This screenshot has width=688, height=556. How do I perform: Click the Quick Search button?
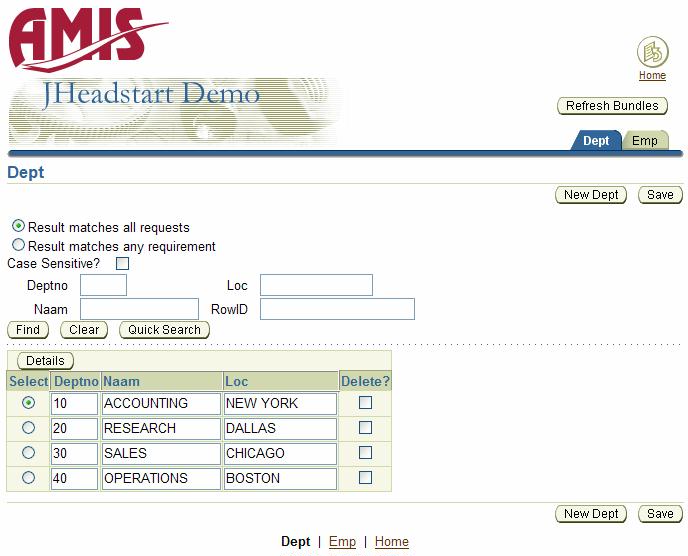pyautogui.click(x=165, y=330)
